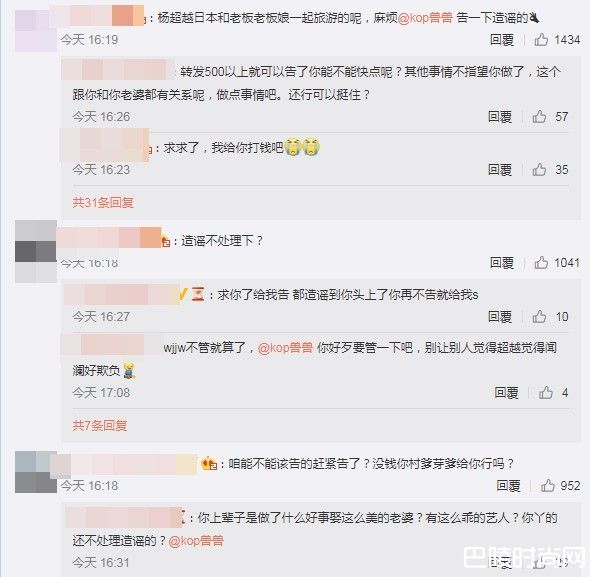590x577 pixels.
Task: Open the gray avatar beside 造谣不处理下 comment
Action: click(x=36, y=251)
